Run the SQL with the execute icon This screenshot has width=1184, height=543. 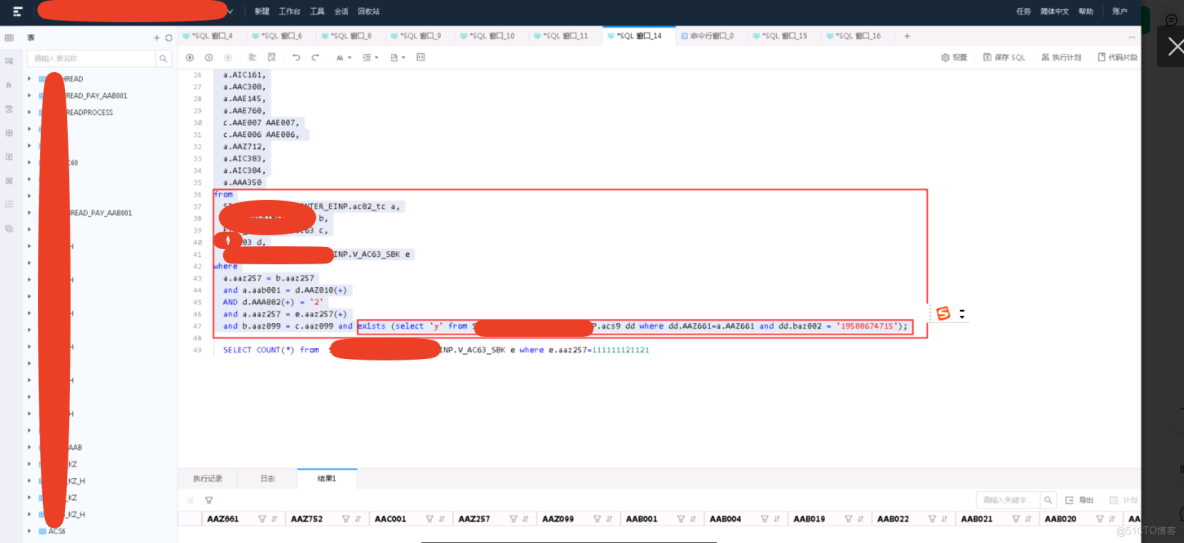pyautogui.click(x=190, y=57)
